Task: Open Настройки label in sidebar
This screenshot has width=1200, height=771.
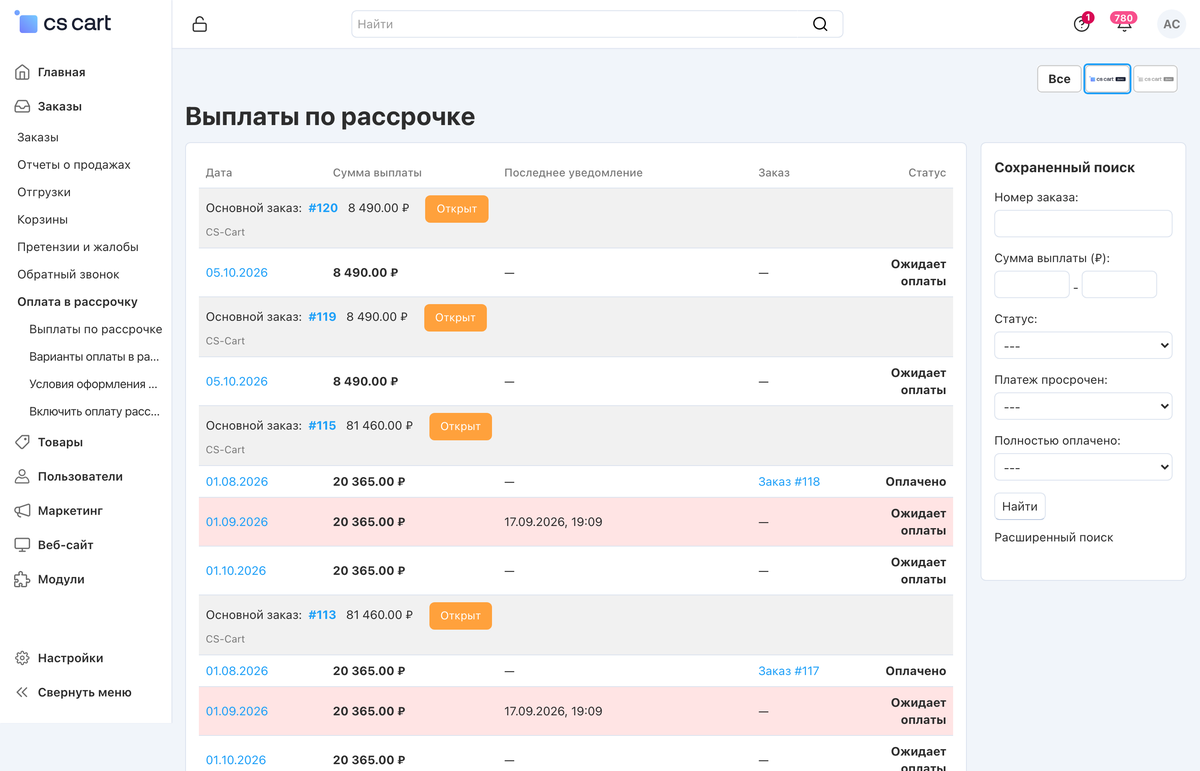Action: coord(70,658)
